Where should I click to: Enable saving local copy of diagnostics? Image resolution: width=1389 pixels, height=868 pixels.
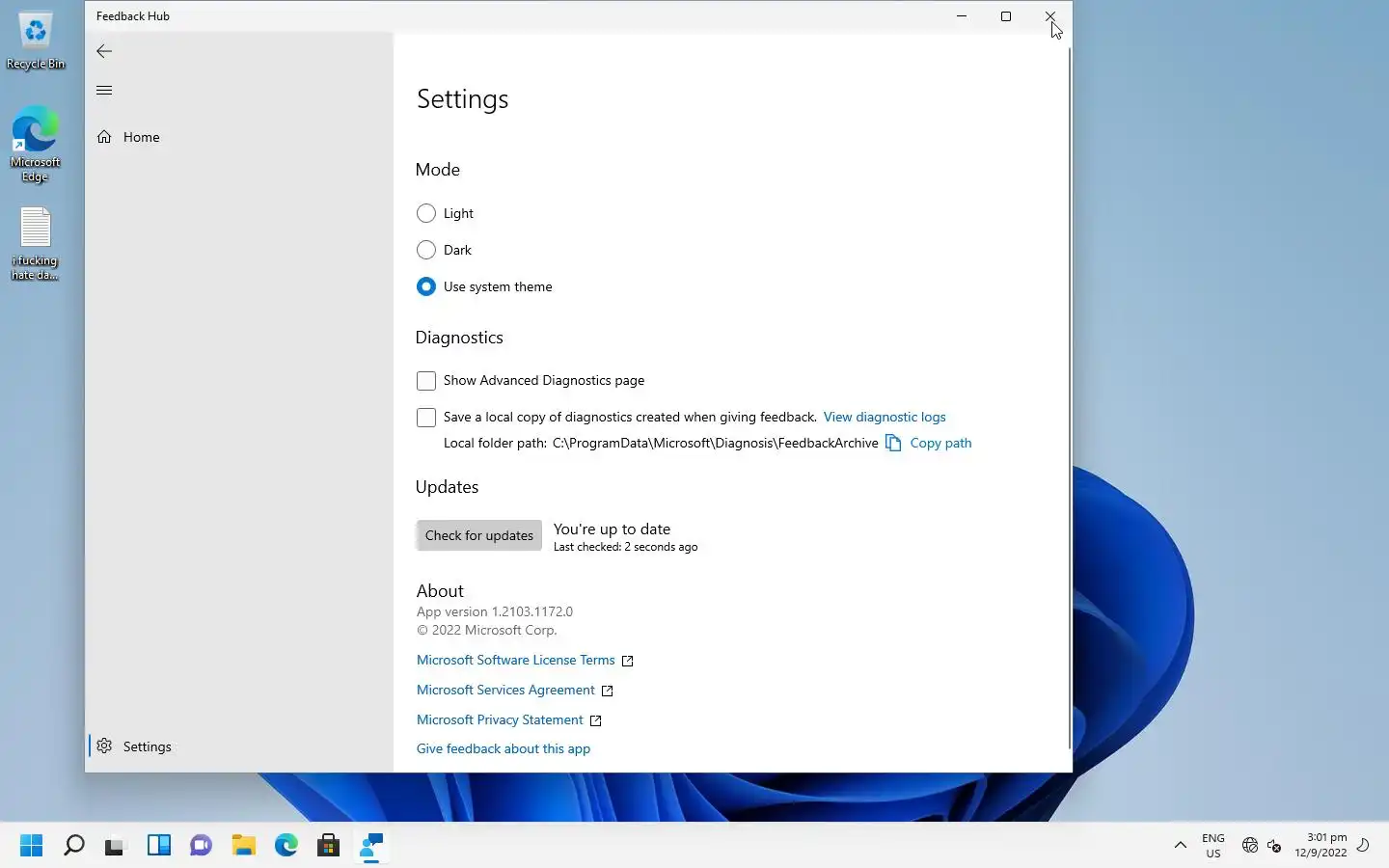pos(426,418)
